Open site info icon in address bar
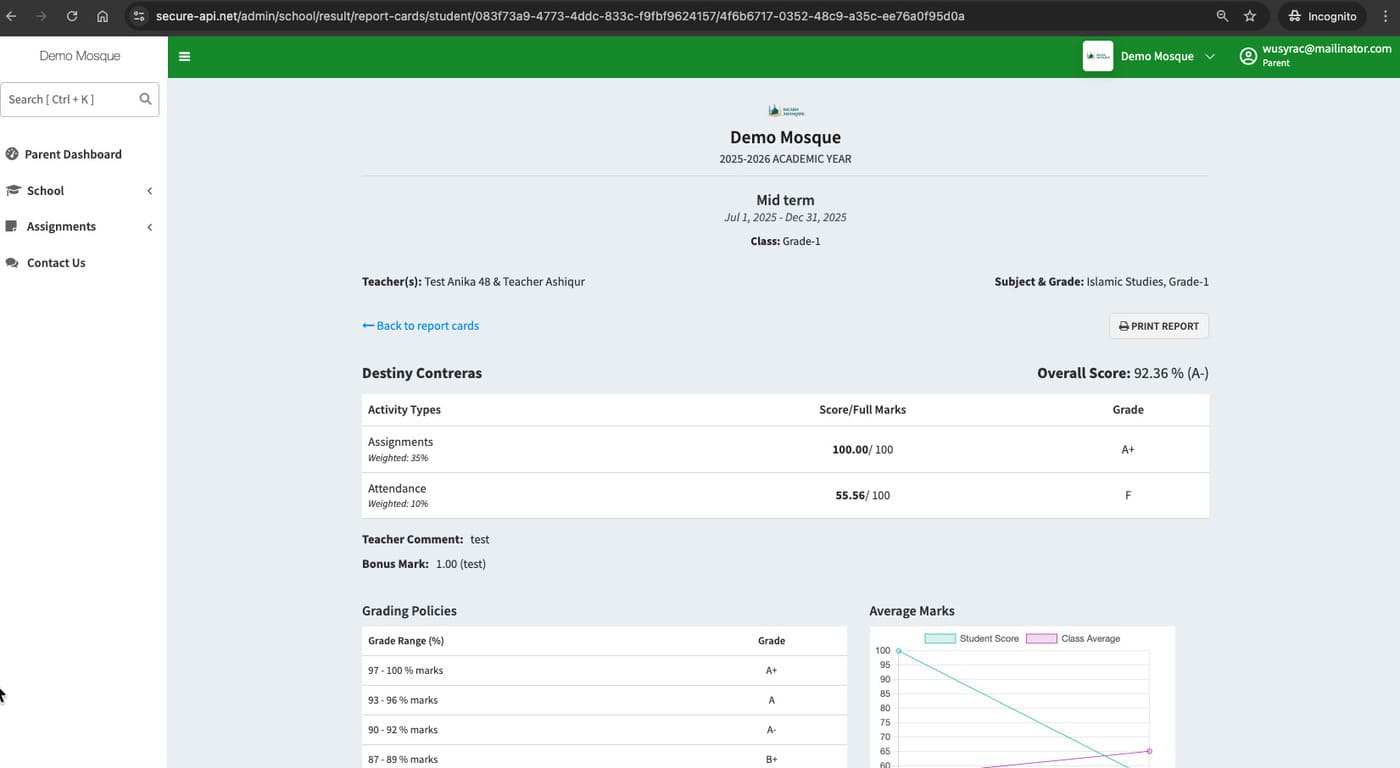Screen dimensions: 1400x768 coord(139,16)
